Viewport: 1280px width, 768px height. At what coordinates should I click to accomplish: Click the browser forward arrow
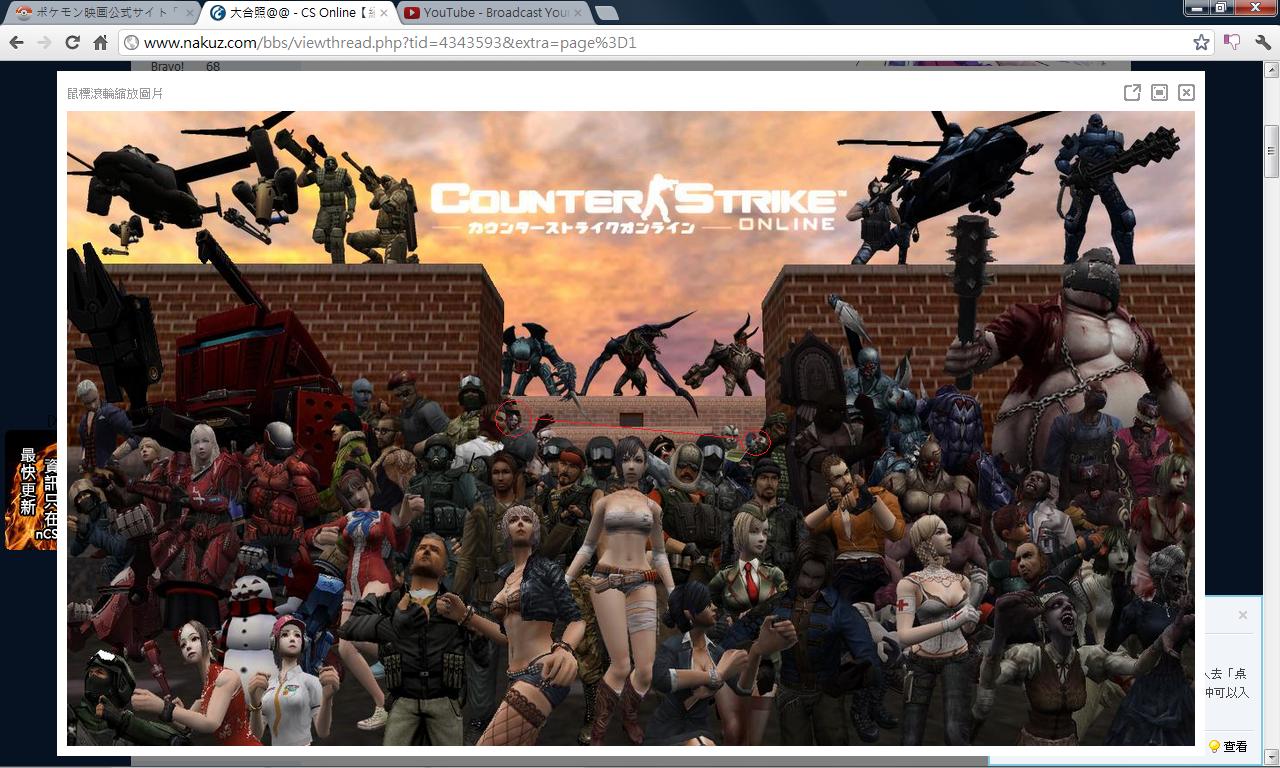[44, 42]
